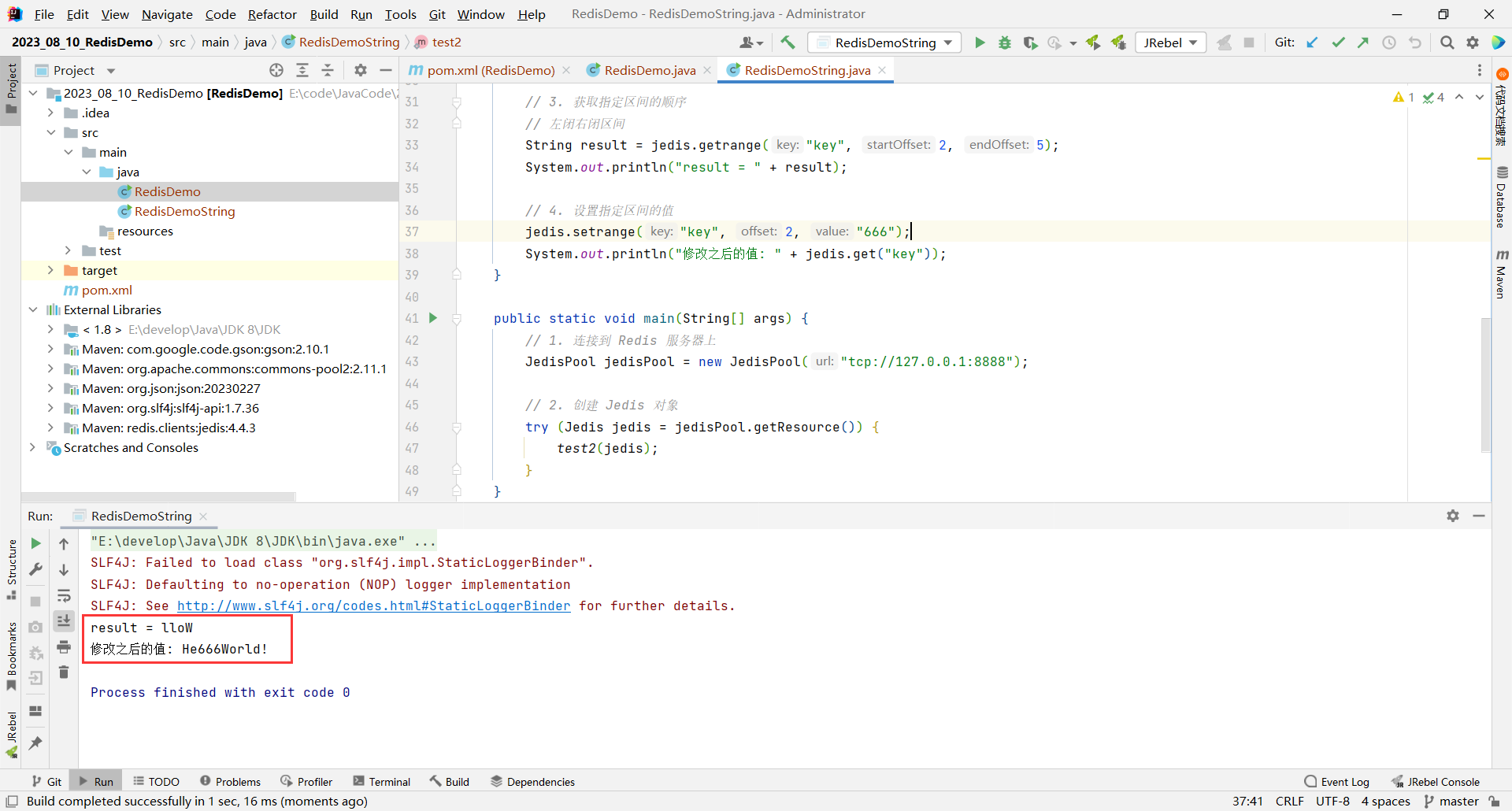This screenshot has height=811, width=1512.
Task: Run RedisDemoString with the green play button
Action: tap(980, 43)
